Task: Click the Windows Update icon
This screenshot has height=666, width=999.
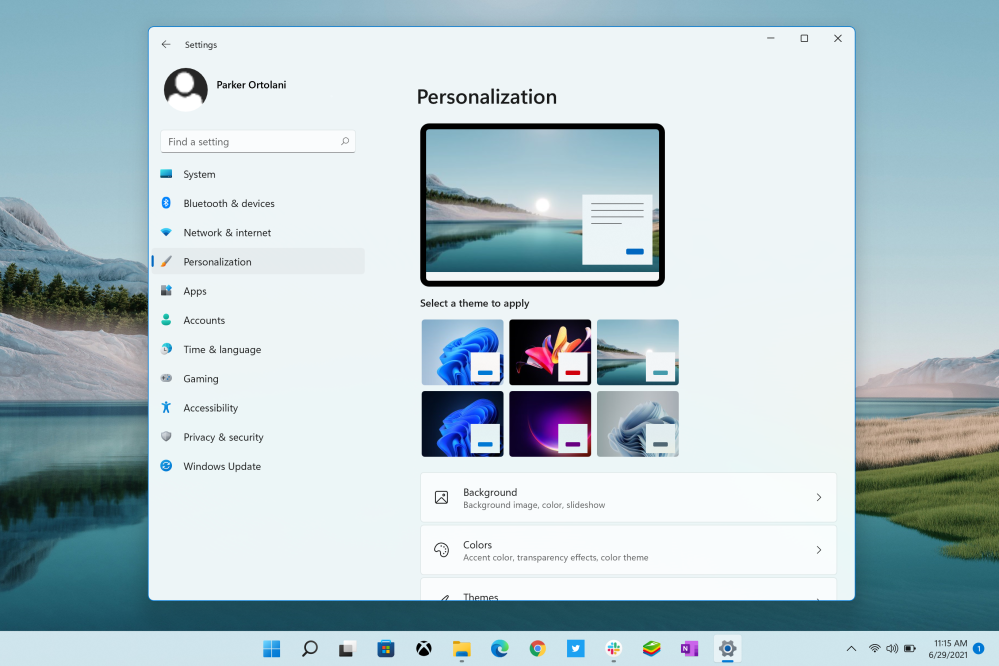Action: [166, 466]
